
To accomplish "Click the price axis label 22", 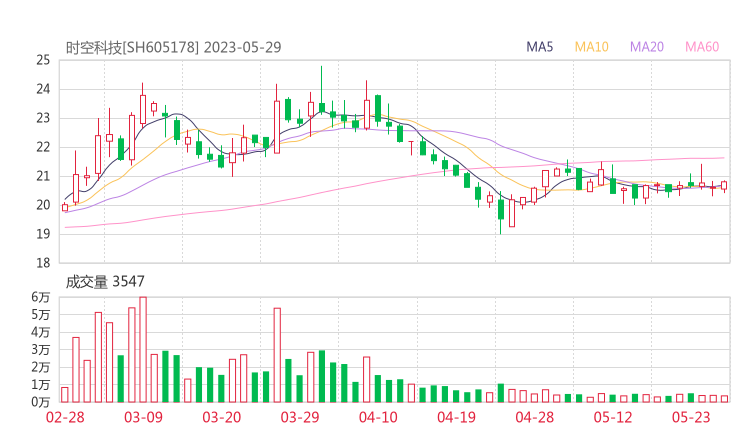I will click(43, 147).
